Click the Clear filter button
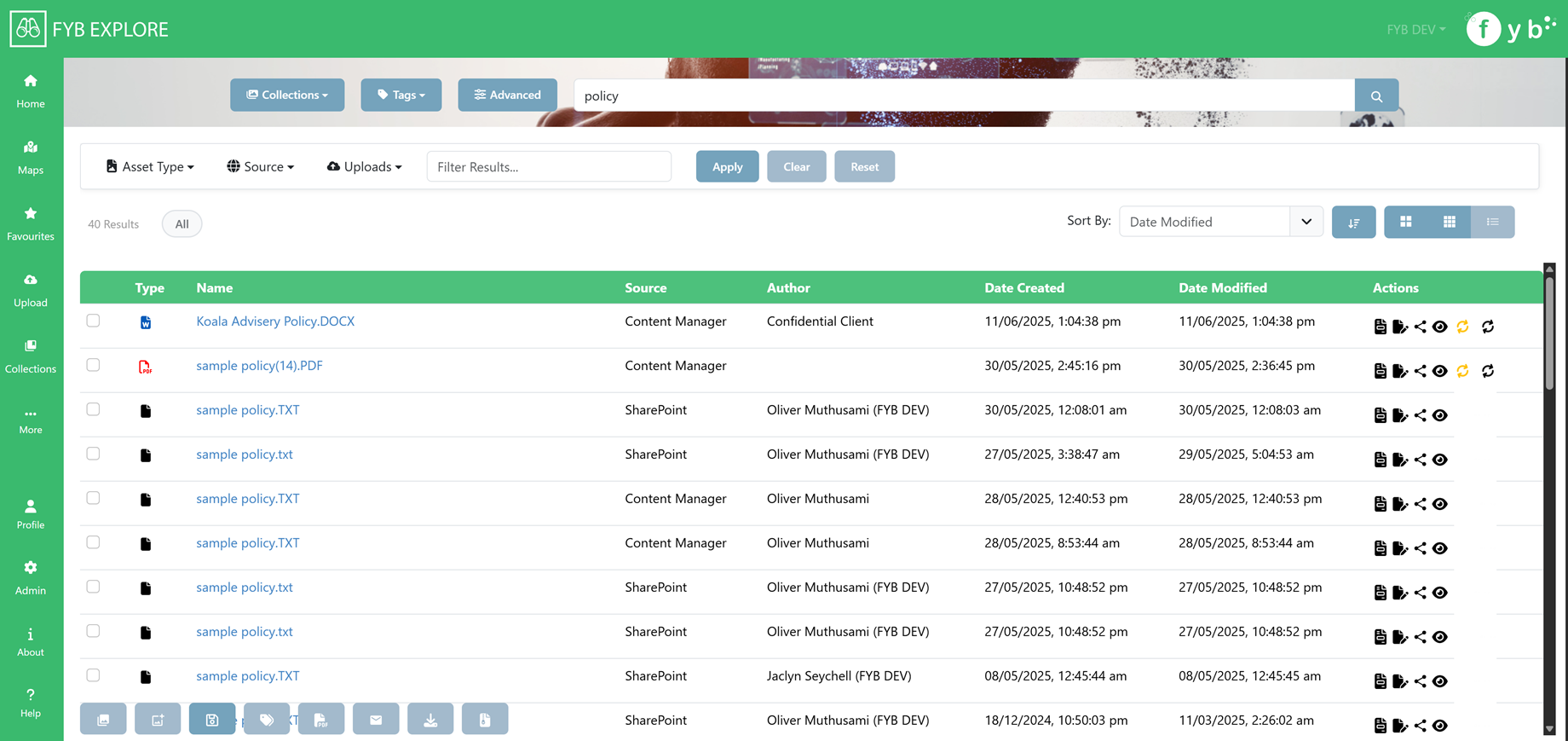The height and width of the screenshot is (741, 1568). pos(796,166)
